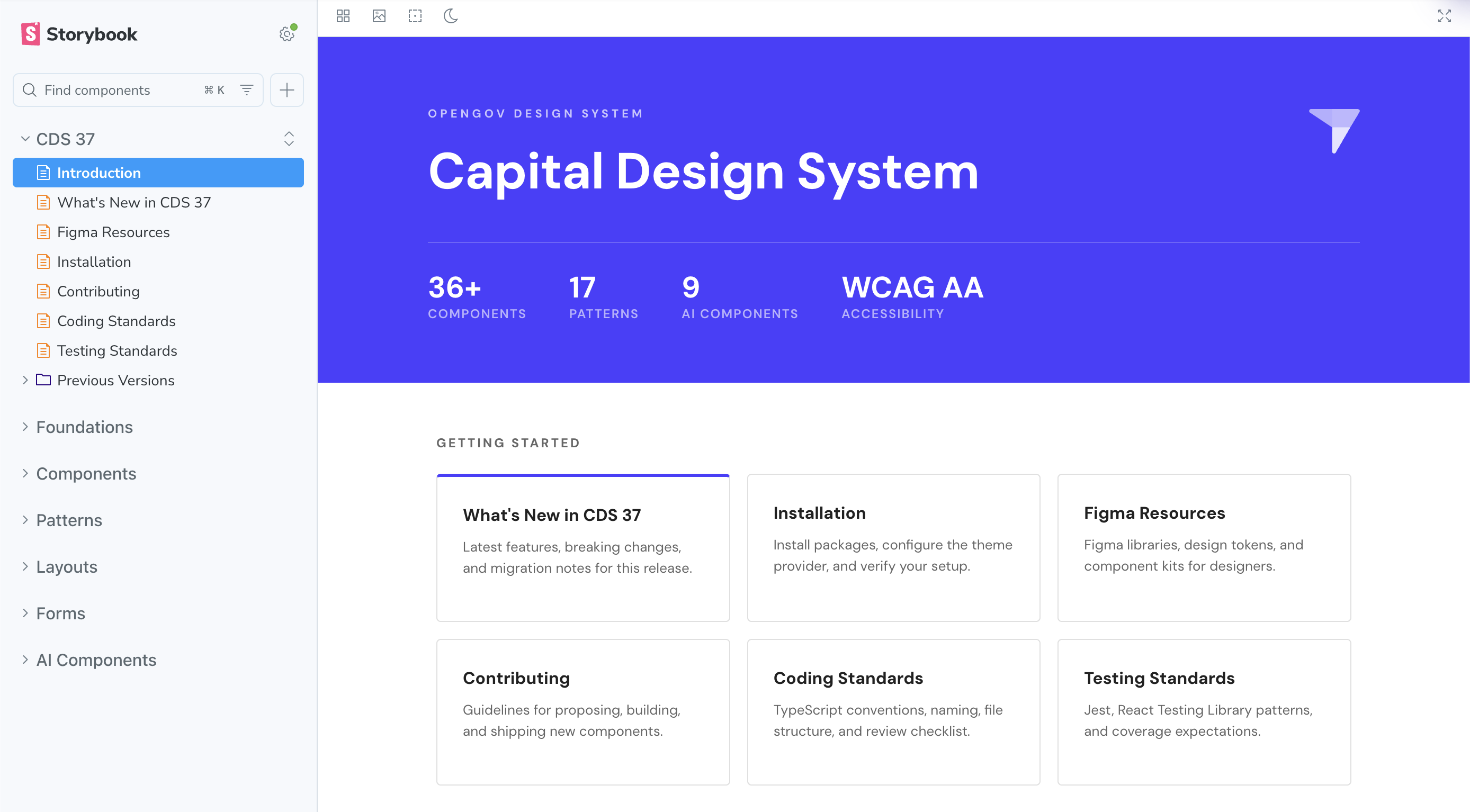Viewport: 1470px width, 812px height.
Task: Collapse the CDS 37 section chevron
Action: pos(25,139)
